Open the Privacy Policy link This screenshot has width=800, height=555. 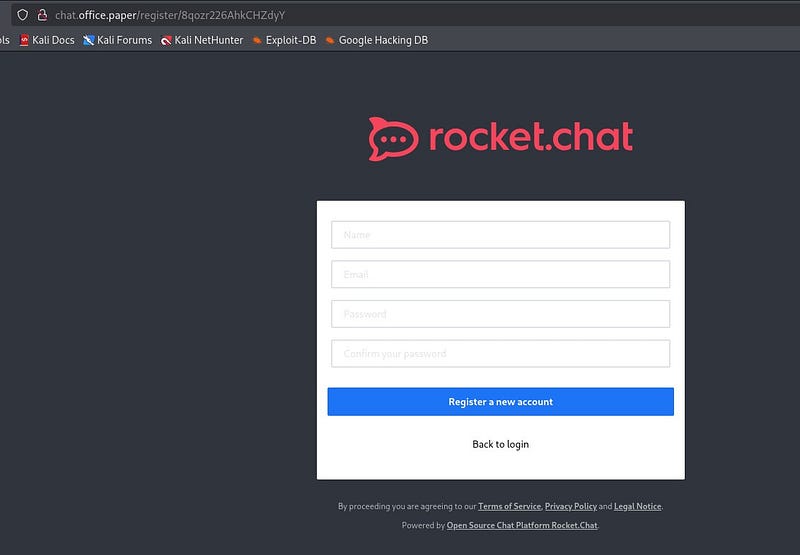[x=570, y=507]
